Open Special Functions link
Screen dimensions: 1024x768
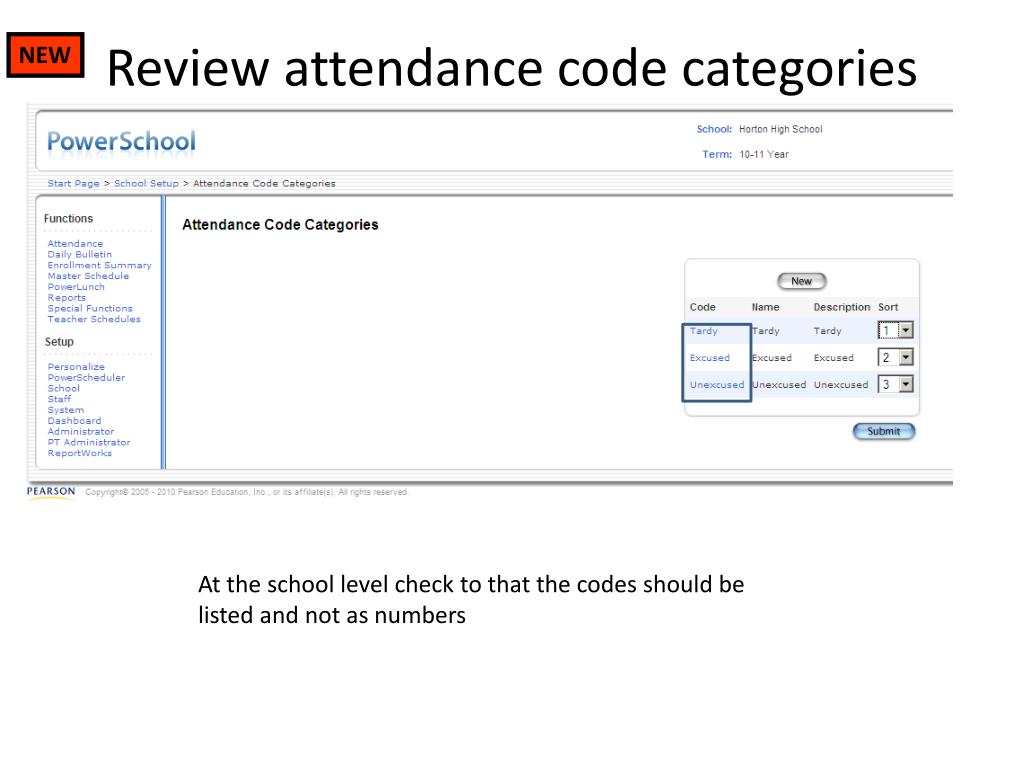90,308
